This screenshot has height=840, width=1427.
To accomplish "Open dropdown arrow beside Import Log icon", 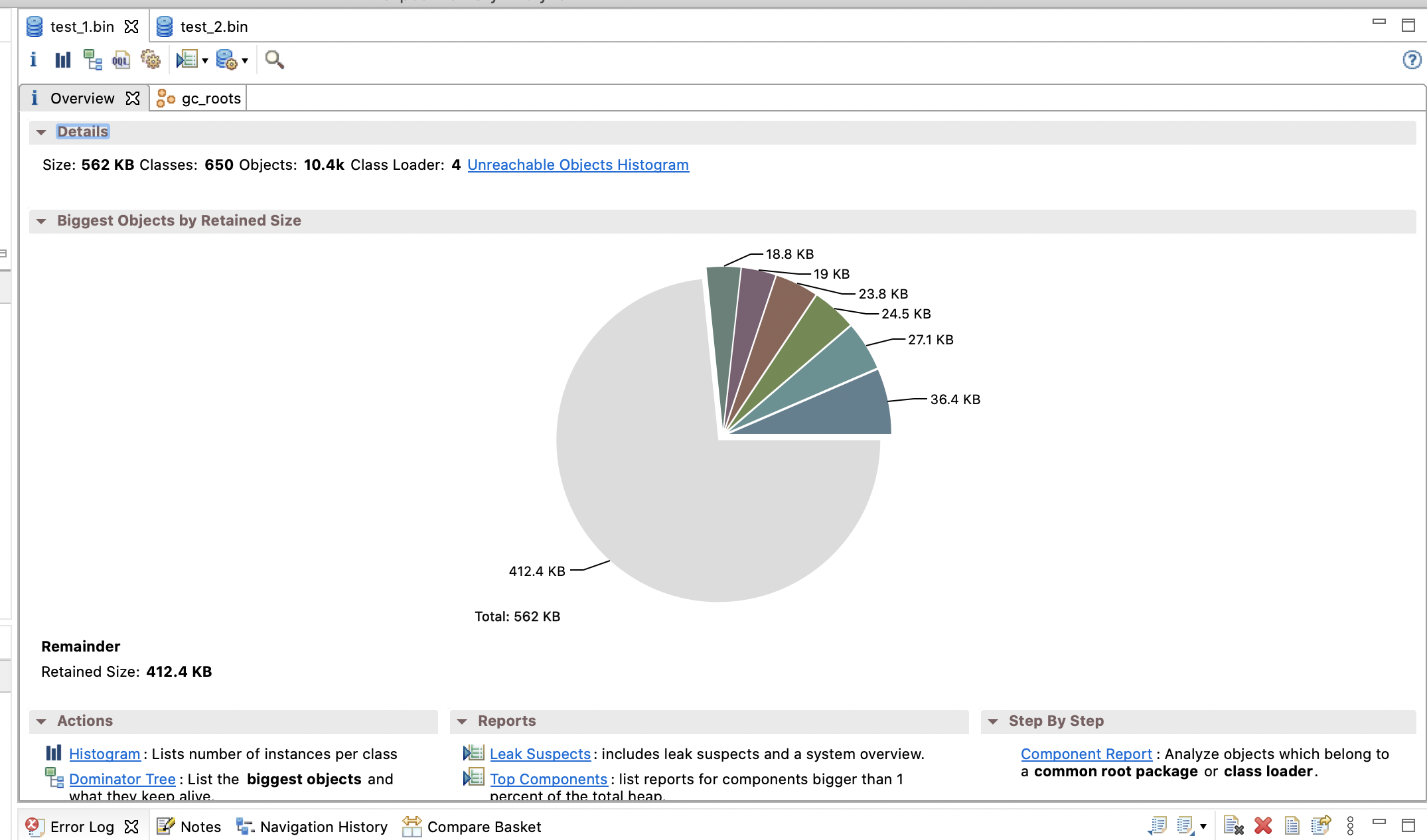I will [1203, 826].
